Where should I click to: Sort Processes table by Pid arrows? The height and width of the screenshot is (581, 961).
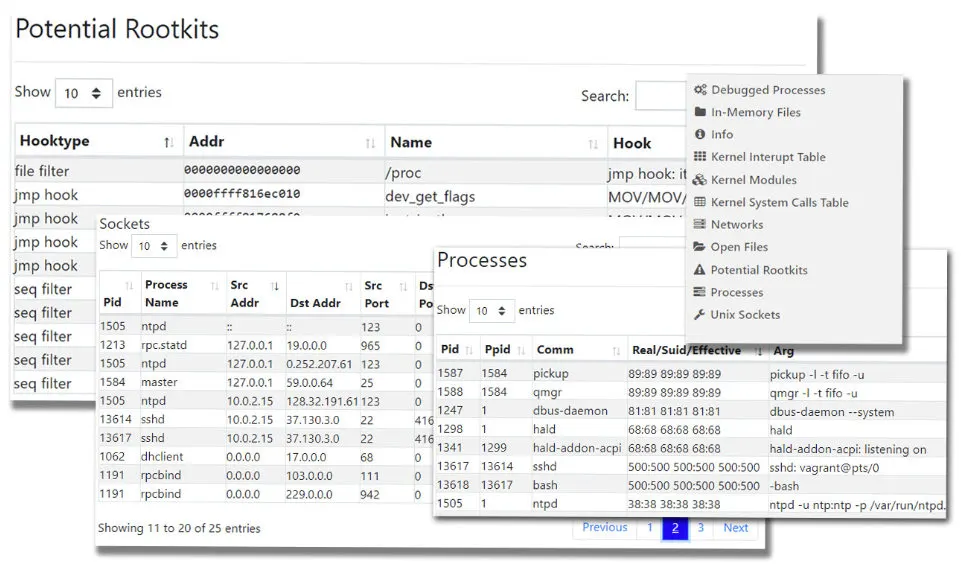click(469, 350)
